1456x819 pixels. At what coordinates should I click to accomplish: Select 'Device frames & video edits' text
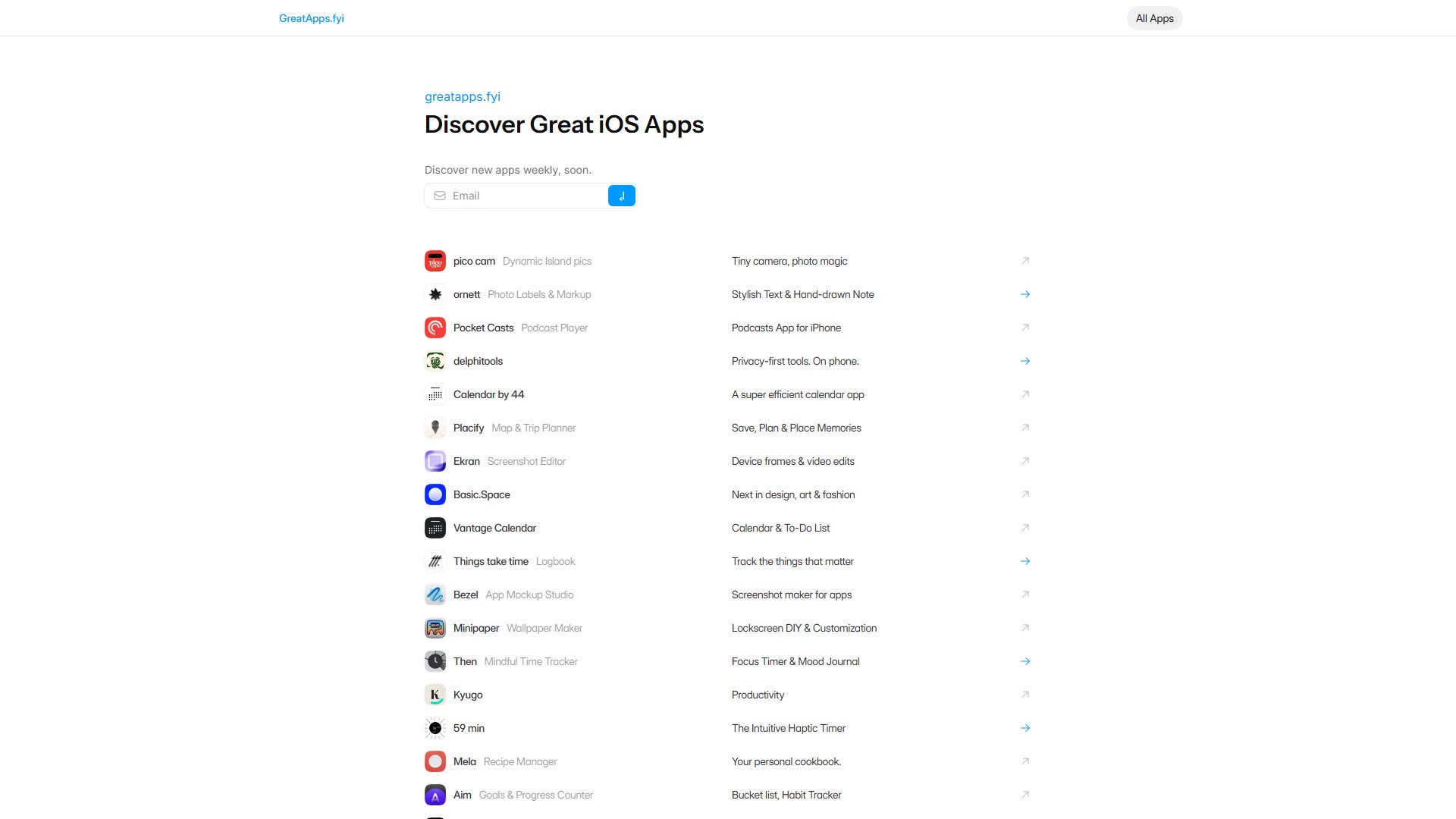tap(792, 461)
